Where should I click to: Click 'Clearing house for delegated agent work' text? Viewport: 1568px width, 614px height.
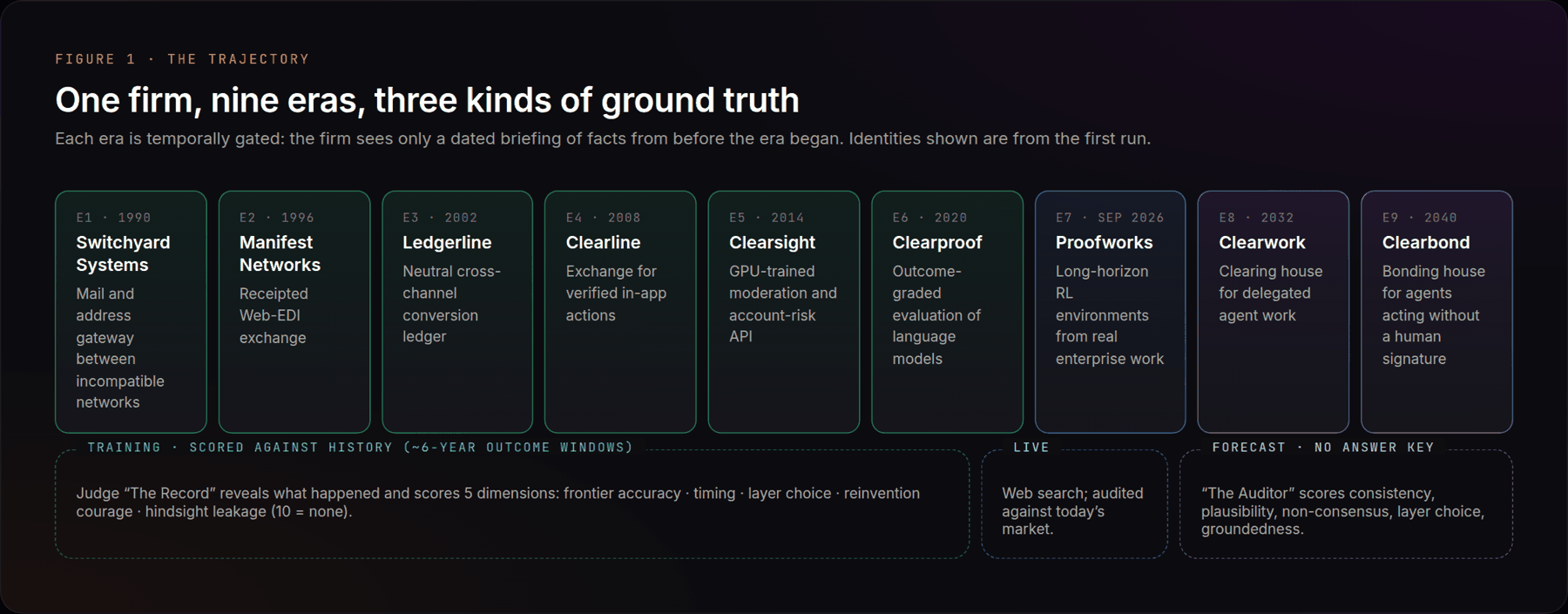point(1270,294)
